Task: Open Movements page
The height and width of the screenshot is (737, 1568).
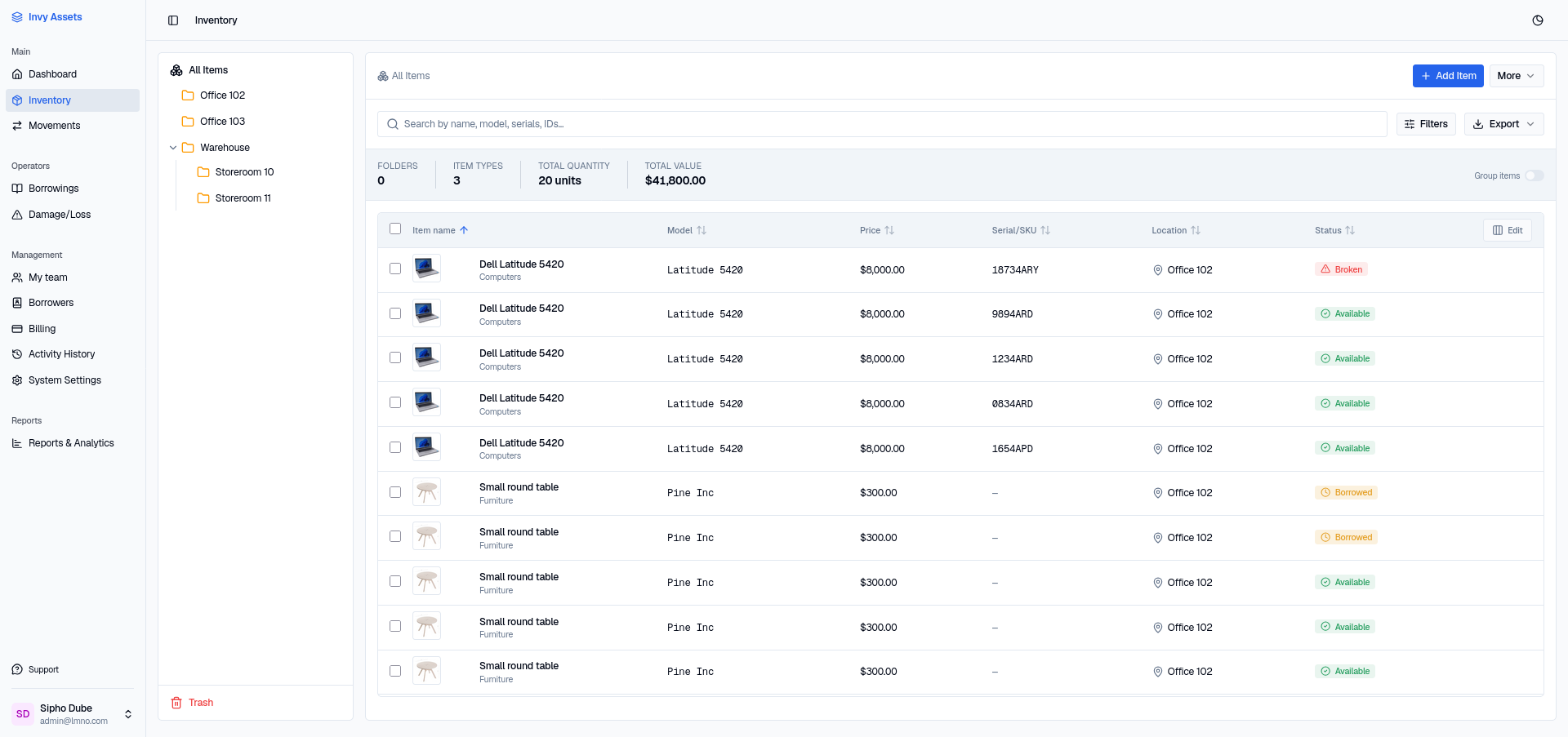Action: 73,126
